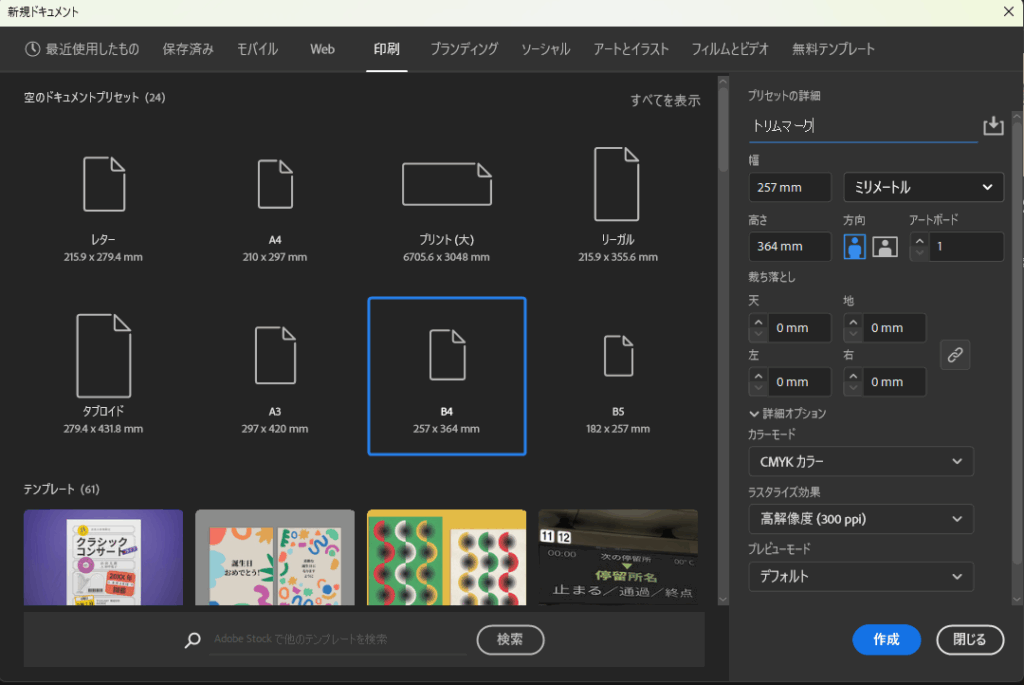Open the CMYK カラー mode dropdown
1024x685 pixels.
860,461
